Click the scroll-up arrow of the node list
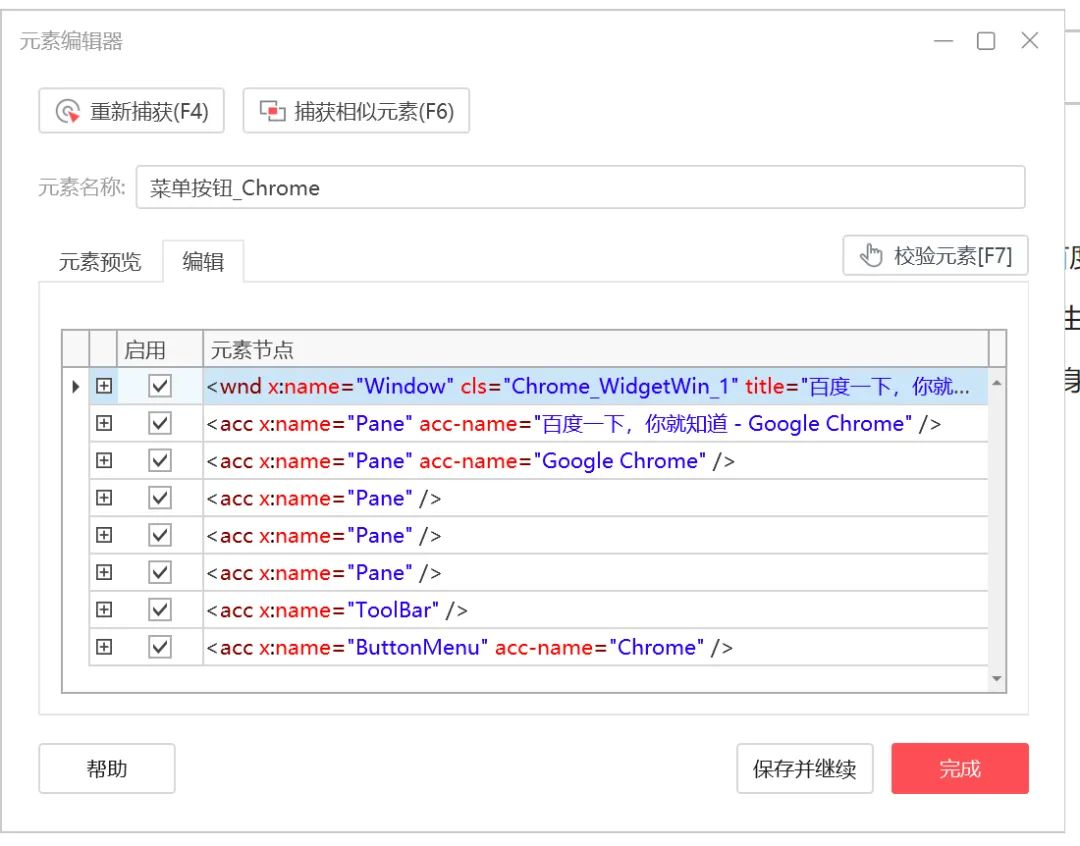Image resolution: width=1080 pixels, height=846 pixels. click(996, 383)
